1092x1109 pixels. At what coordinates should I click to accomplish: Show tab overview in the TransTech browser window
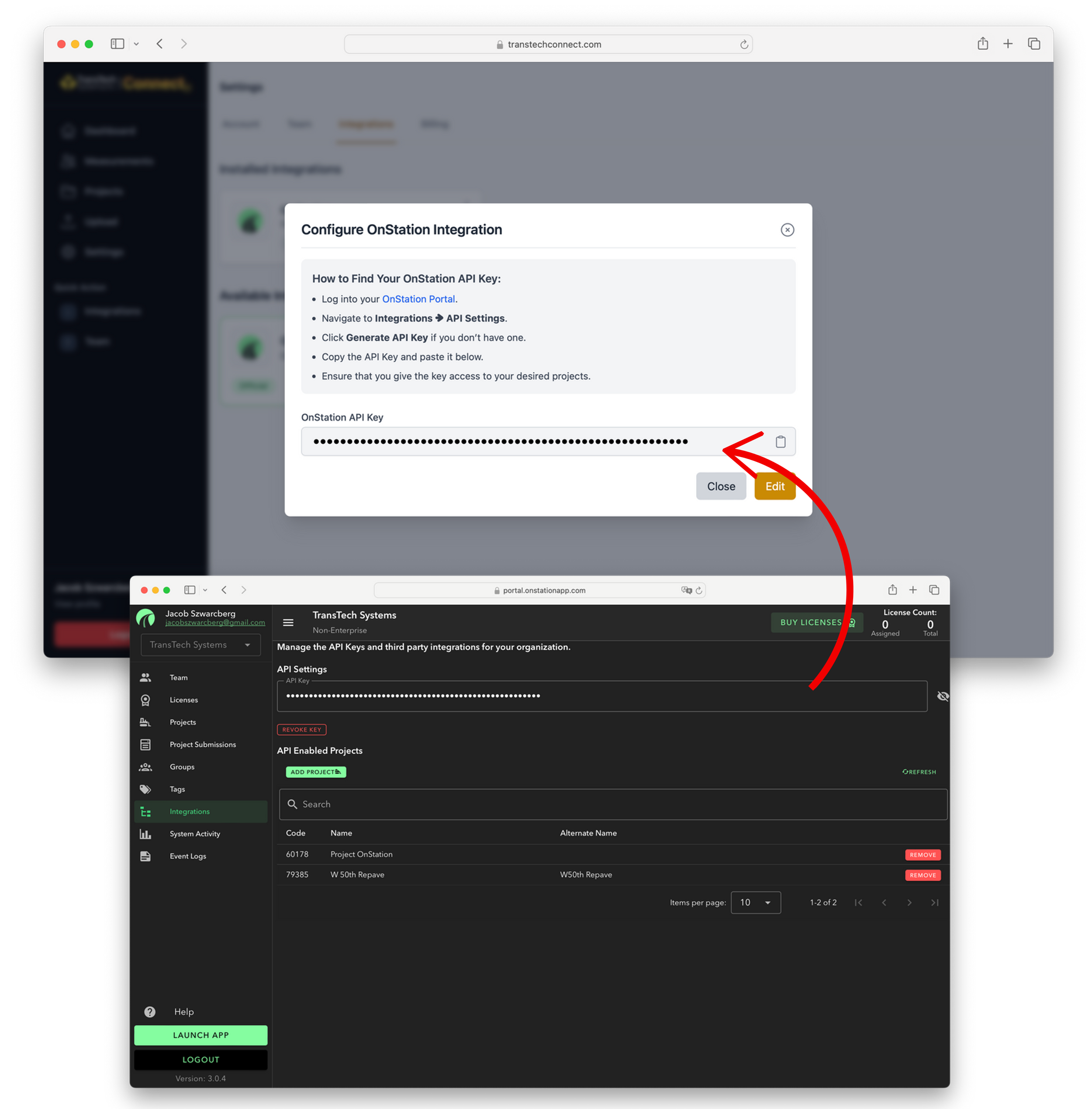(1033, 44)
